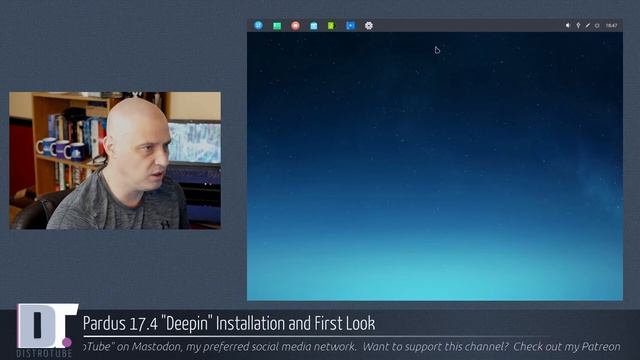Launch the red round app icon in the dock
This screenshot has width=640, height=360.
pos(295,26)
